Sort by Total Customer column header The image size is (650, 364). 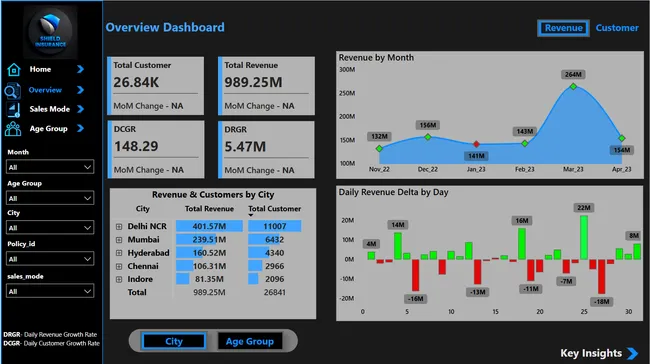(274, 209)
